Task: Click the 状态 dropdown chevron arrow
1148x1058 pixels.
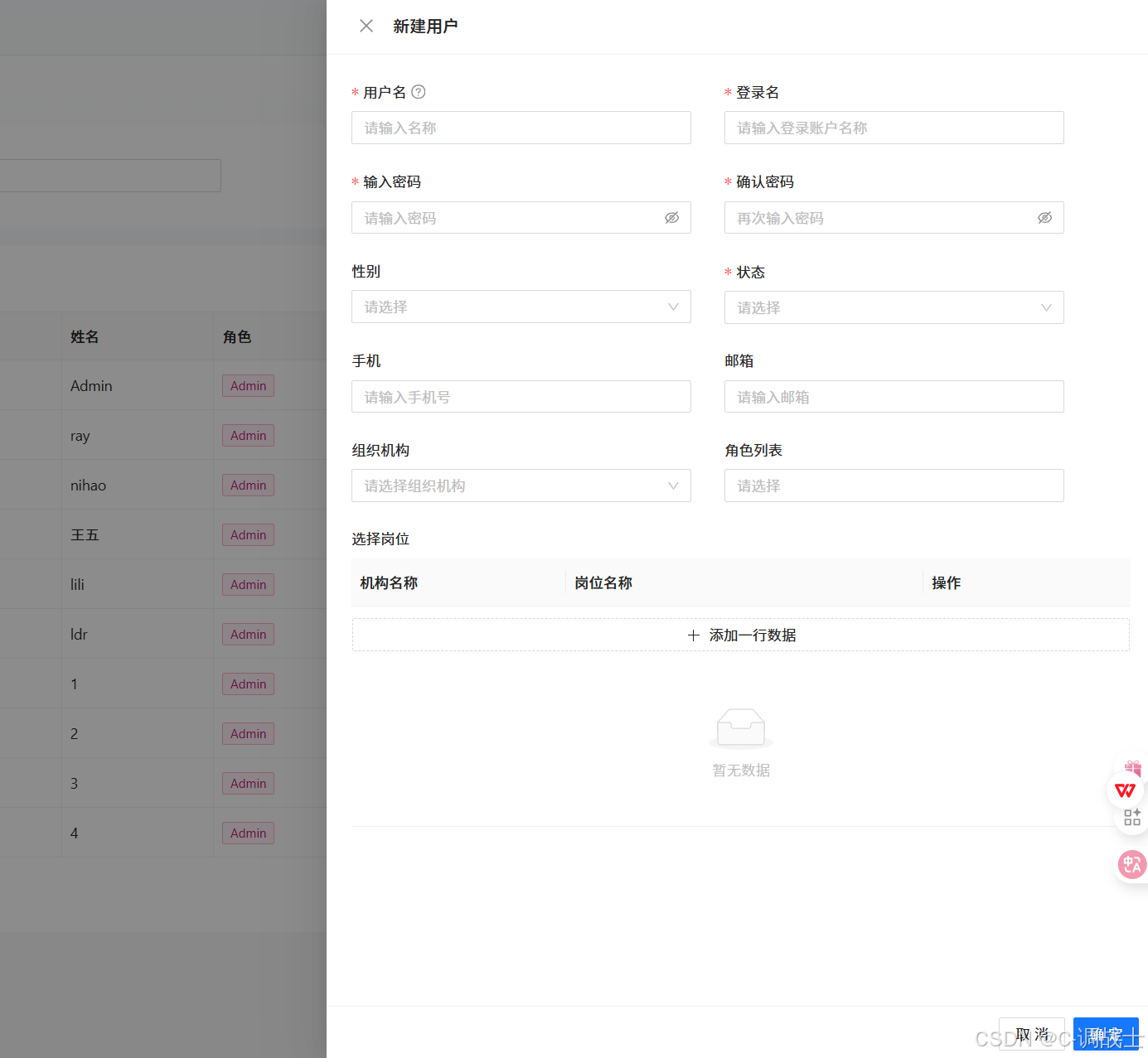Action: (x=1046, y=307)
